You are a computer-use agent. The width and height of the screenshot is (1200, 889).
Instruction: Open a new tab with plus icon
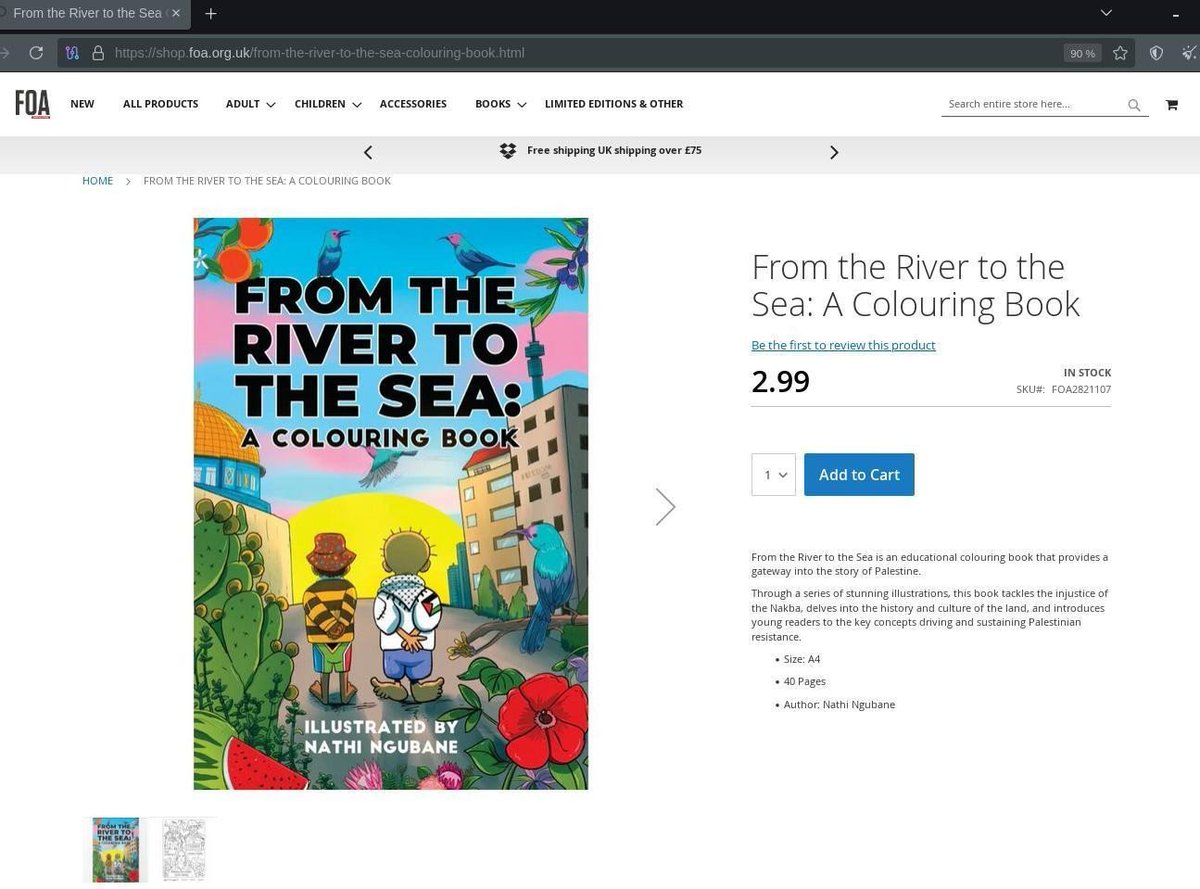click(x=211, y=14)
